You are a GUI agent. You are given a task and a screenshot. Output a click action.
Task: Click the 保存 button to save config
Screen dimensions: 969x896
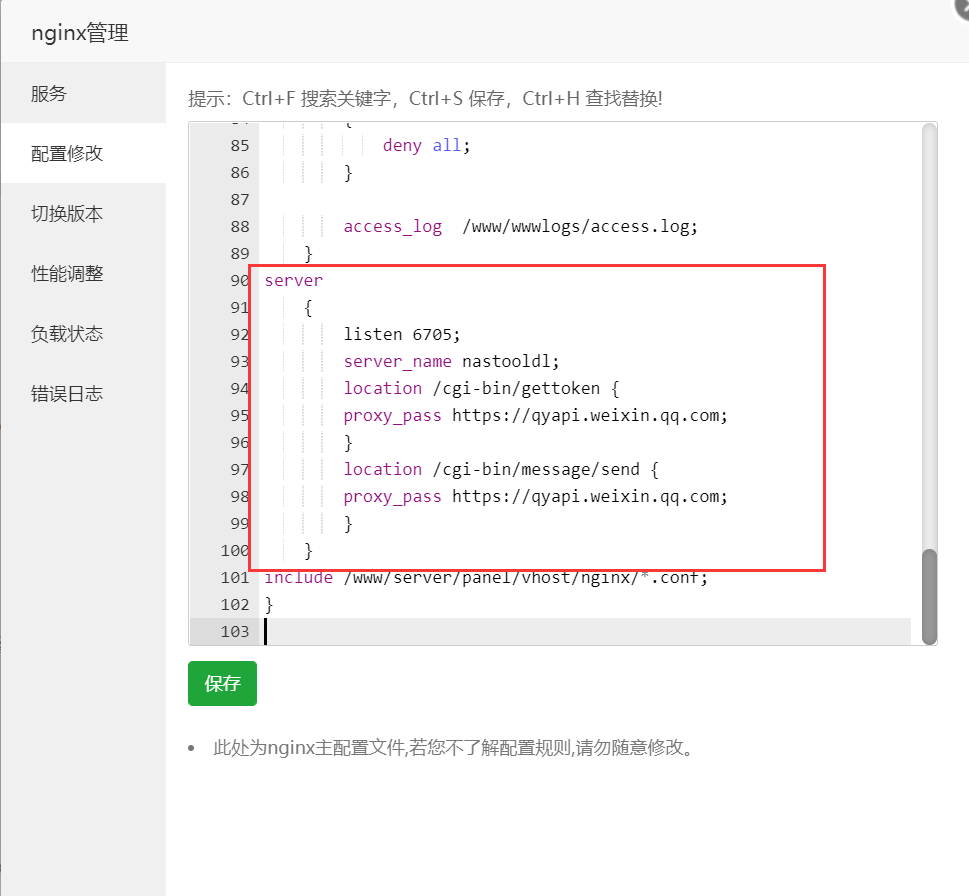(x=222, y=683)
